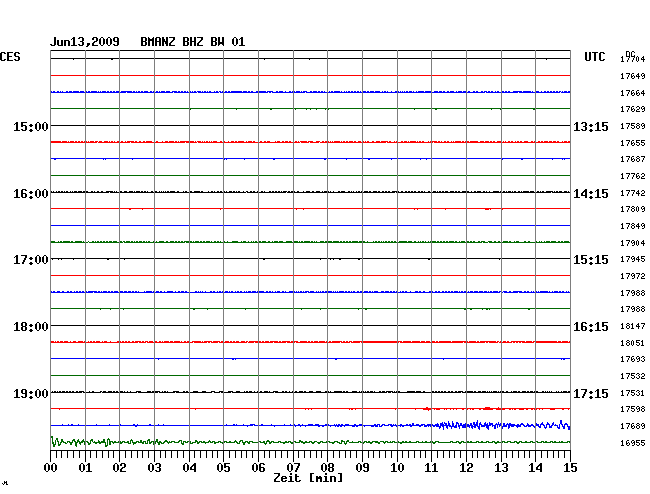
Task: Click the DC offset value 17689
Action: click(633, 426)
